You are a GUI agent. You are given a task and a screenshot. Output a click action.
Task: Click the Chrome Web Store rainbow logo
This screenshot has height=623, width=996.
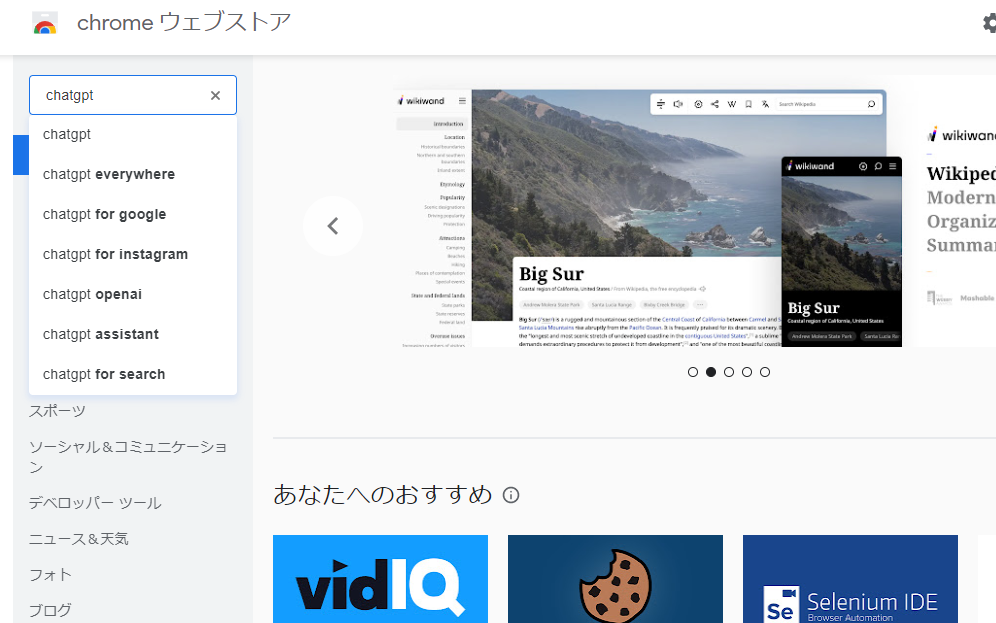point(44,23)
